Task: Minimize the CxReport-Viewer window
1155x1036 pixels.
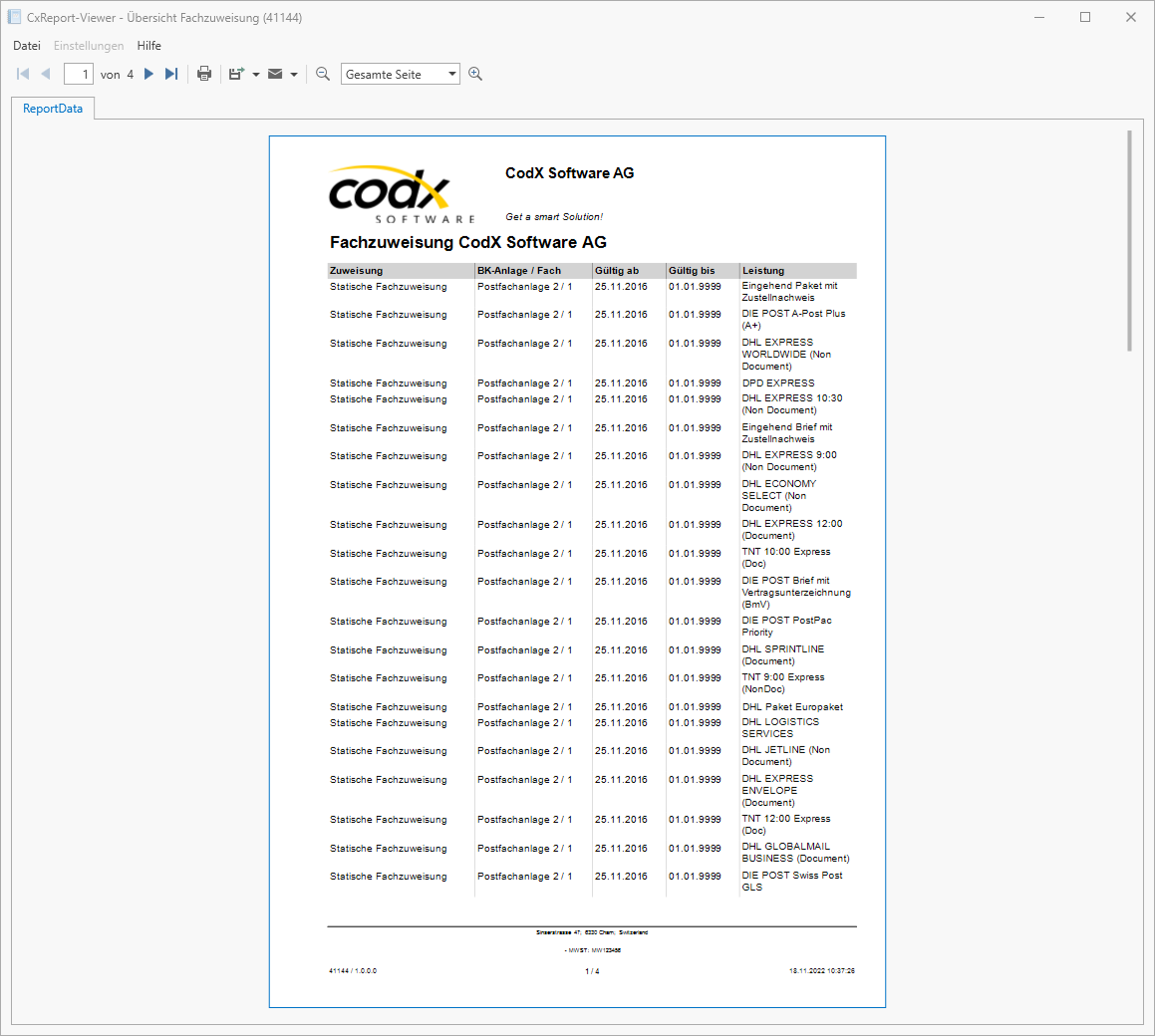Action: (x=1039, y=17)
